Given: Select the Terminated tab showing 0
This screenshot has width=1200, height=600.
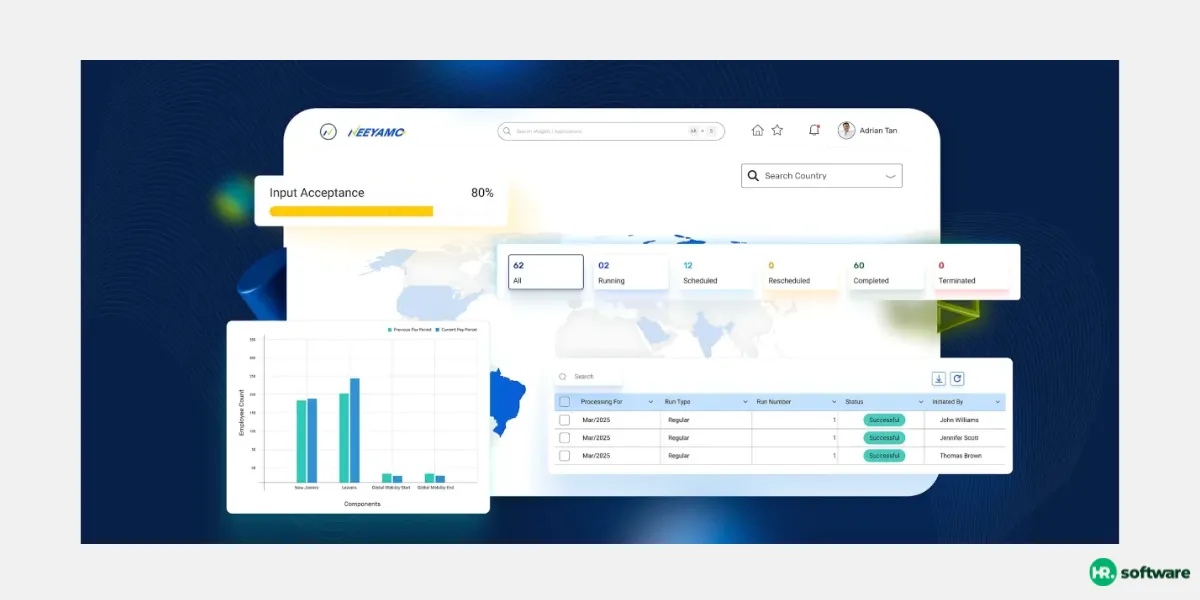Looking at the screenshot, I should 971,272.
